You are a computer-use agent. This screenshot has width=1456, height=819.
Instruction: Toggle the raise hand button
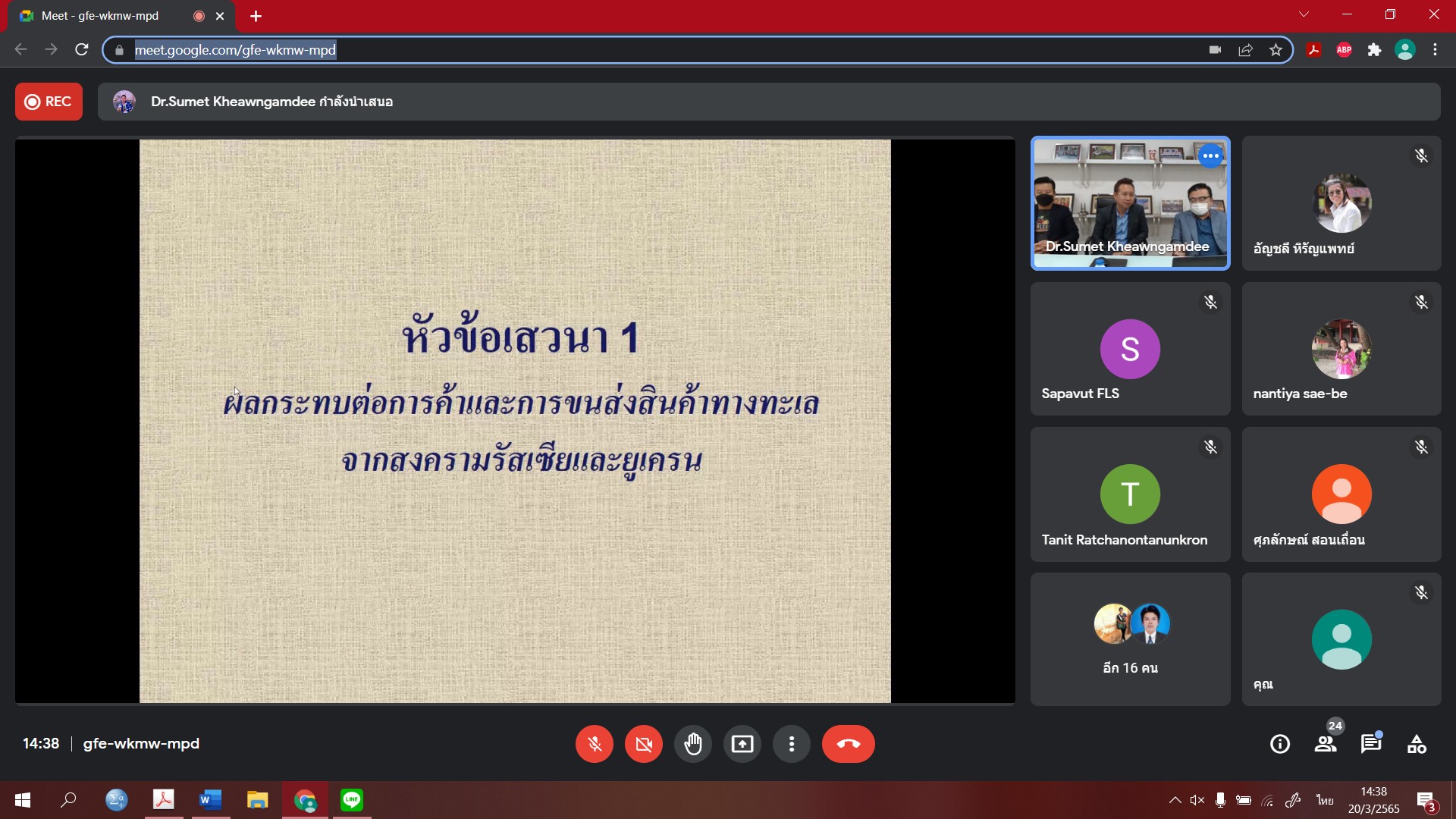(x=693, y=744)
